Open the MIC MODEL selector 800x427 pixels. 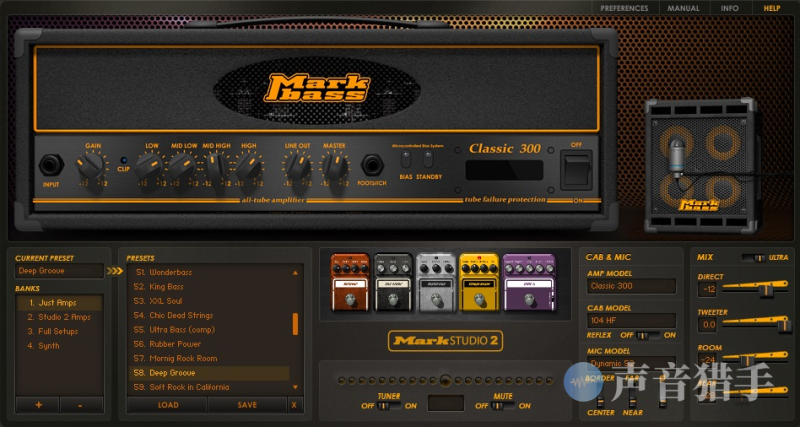point(631,364)
